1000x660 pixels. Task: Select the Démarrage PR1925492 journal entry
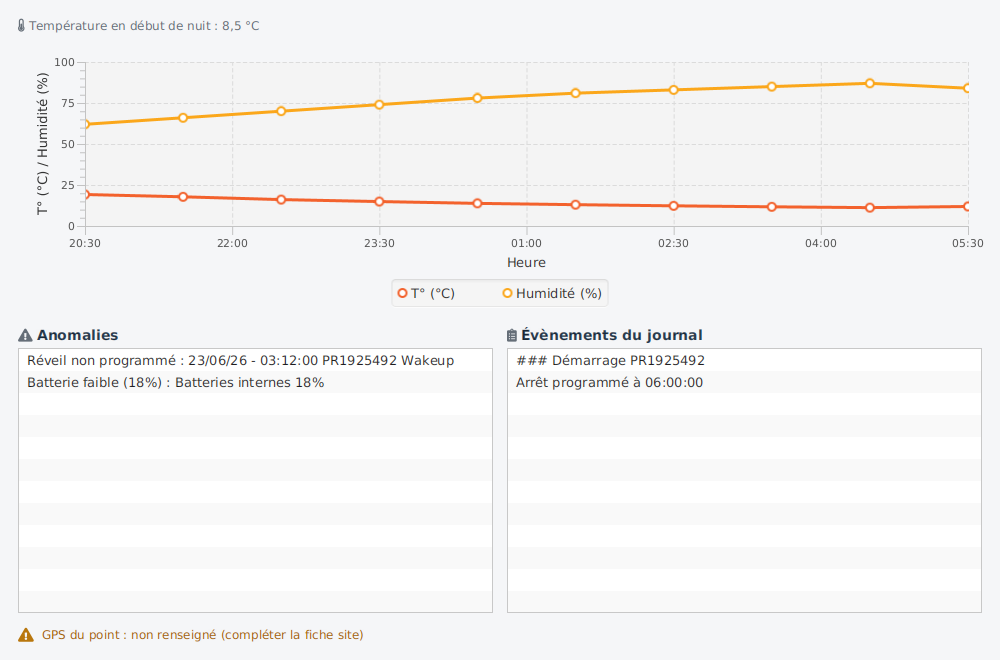pyautogui.click(x=744, y=360)
